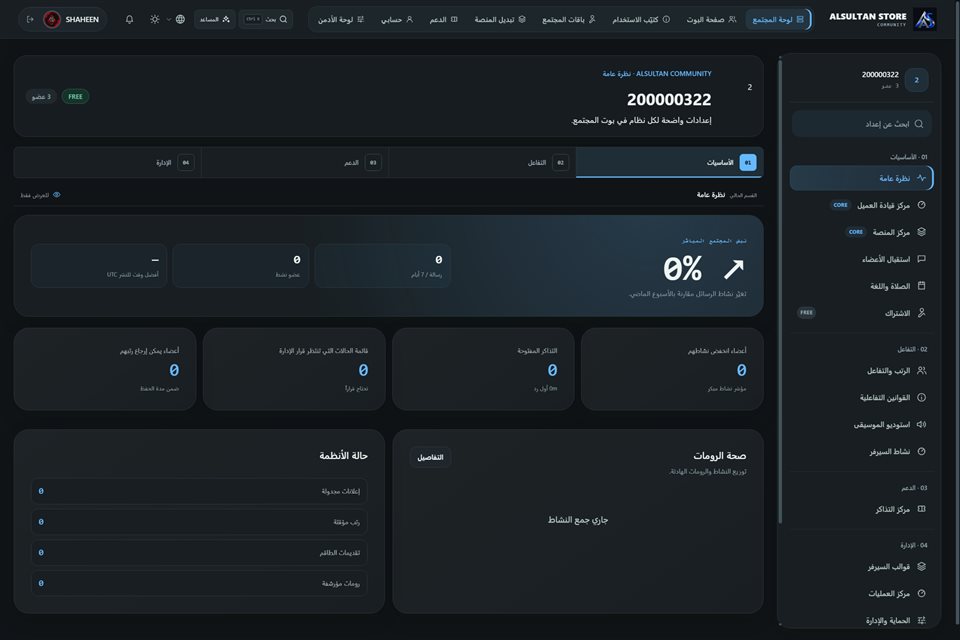Click the الحماية والإدارة sliders icon
This screenshot has height=640, width=960.
[921, 620]
